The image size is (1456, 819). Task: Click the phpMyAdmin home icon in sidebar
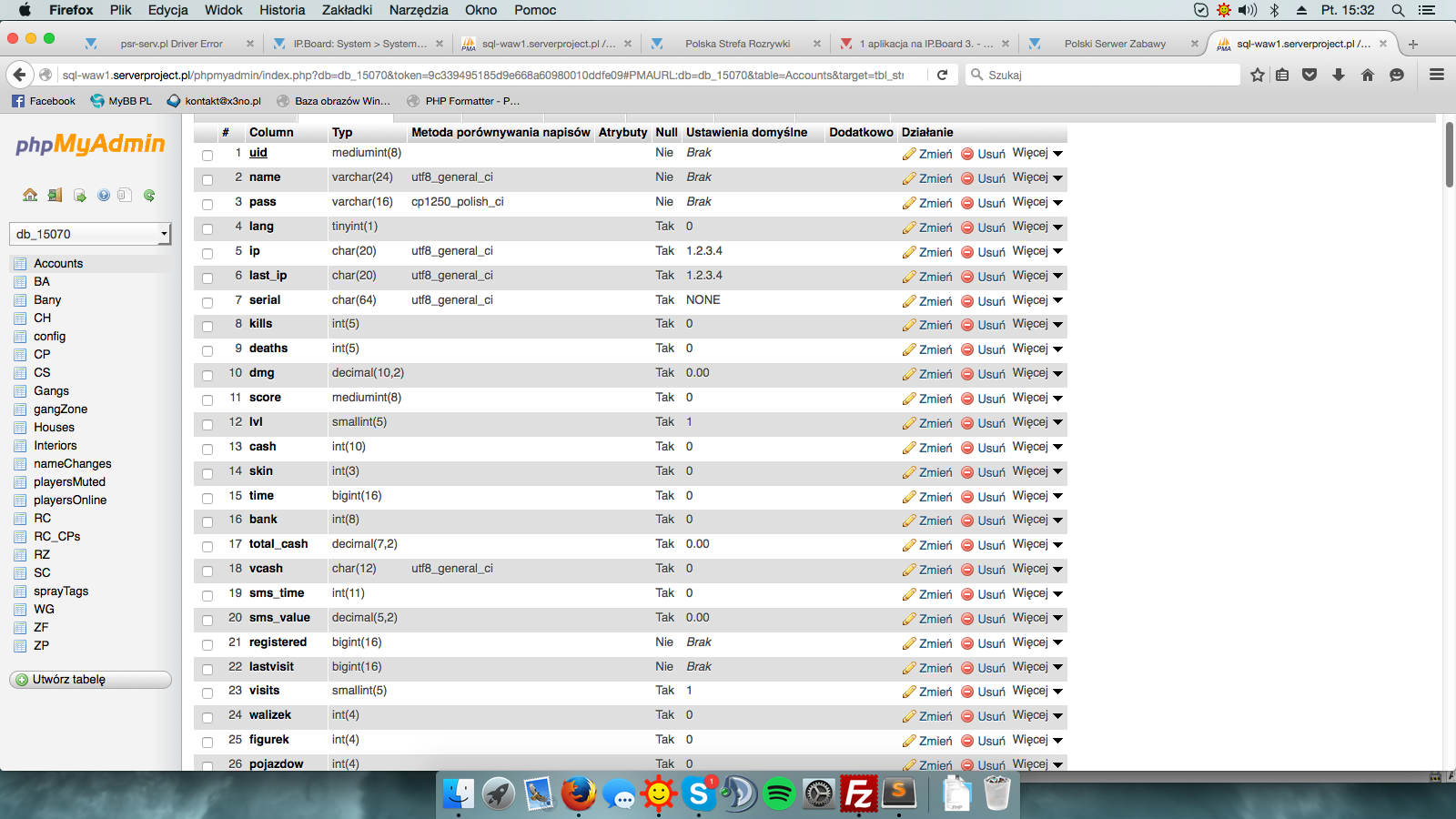click(30, 195)
